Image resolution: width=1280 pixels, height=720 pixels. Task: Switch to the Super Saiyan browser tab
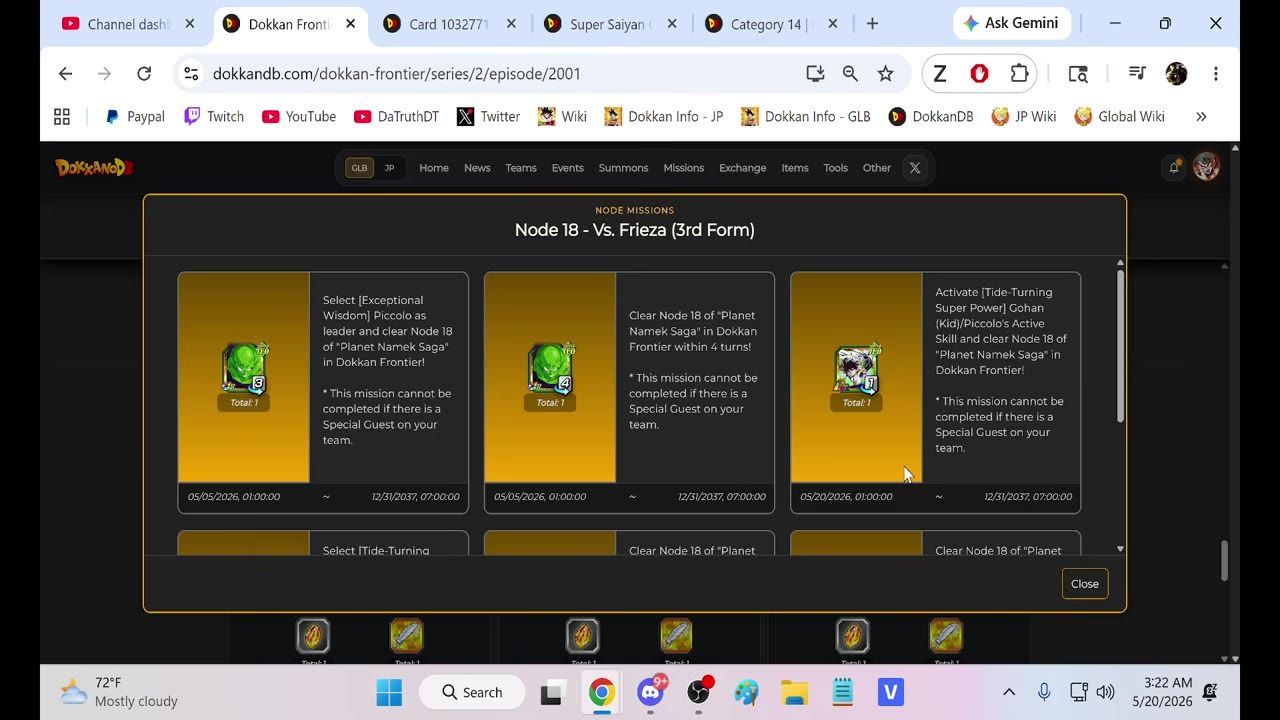611,24
